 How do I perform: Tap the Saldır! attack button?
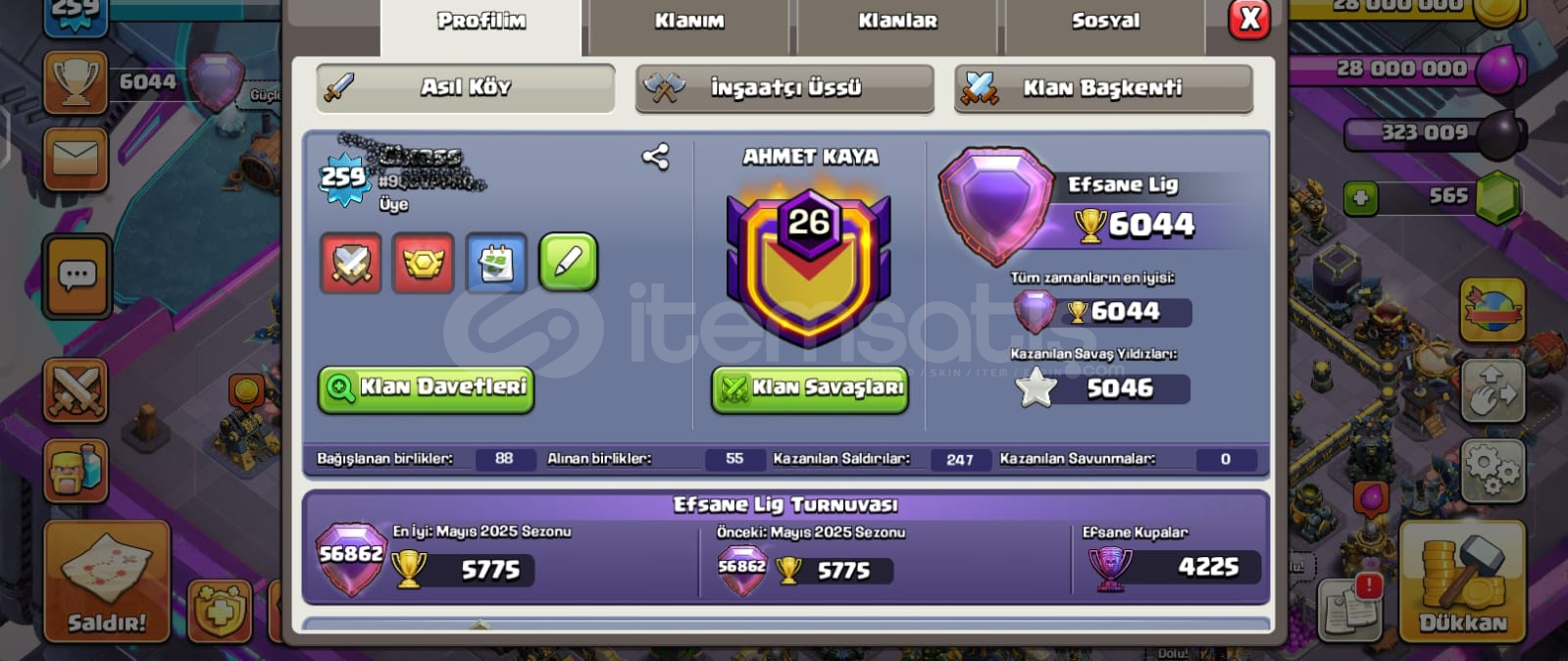pyautogui.click(x=107, y=582)
